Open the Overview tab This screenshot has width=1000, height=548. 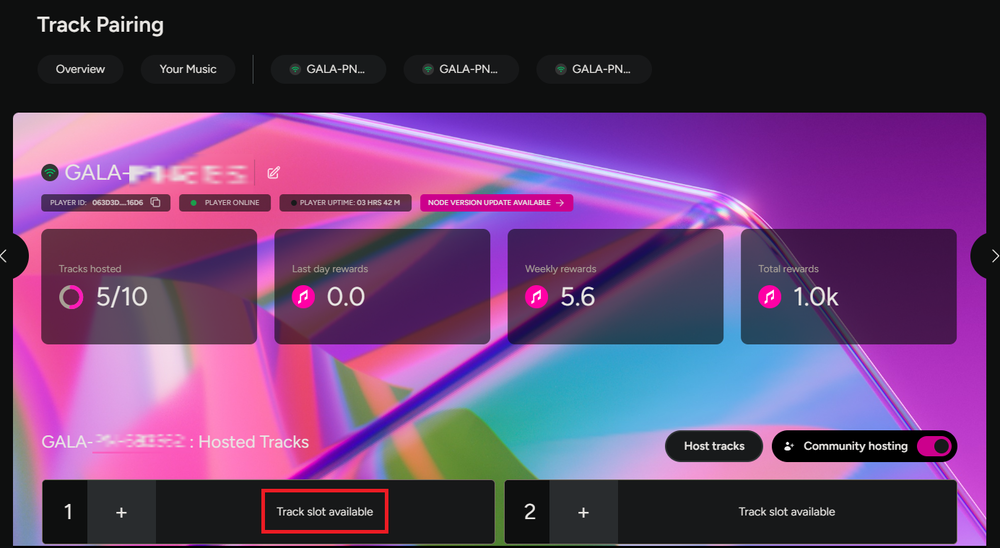[x=80, y=69]
